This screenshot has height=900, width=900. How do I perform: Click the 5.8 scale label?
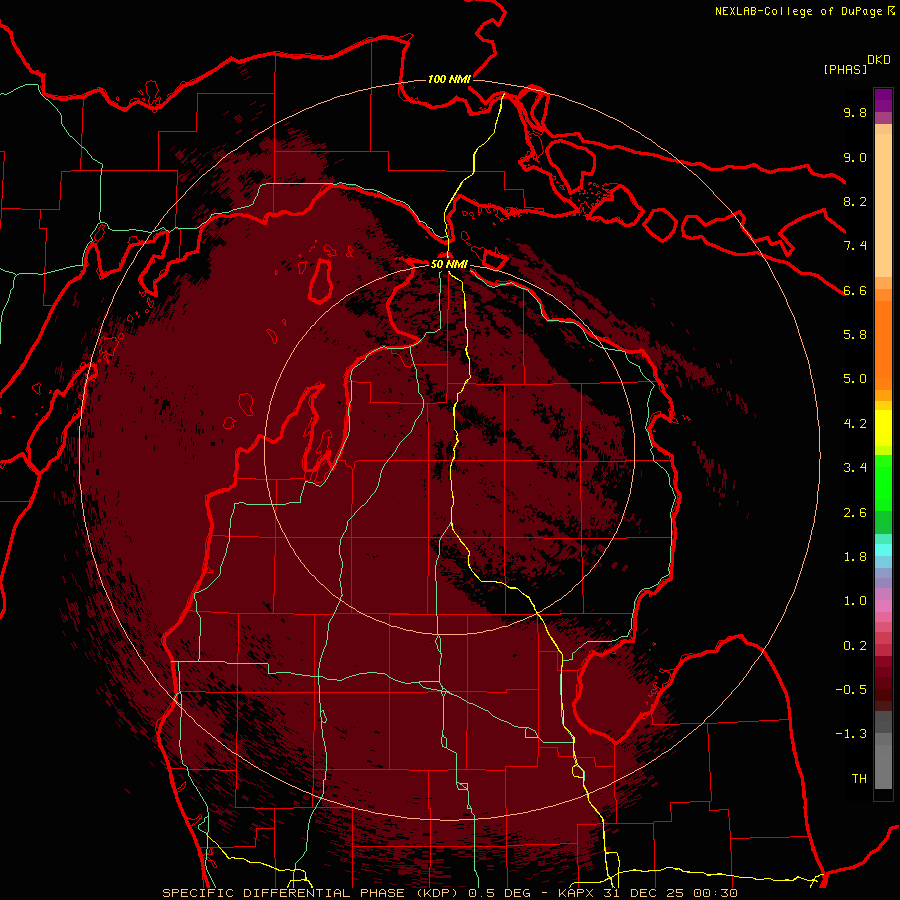pyautogui.click(x=855, y=335)
